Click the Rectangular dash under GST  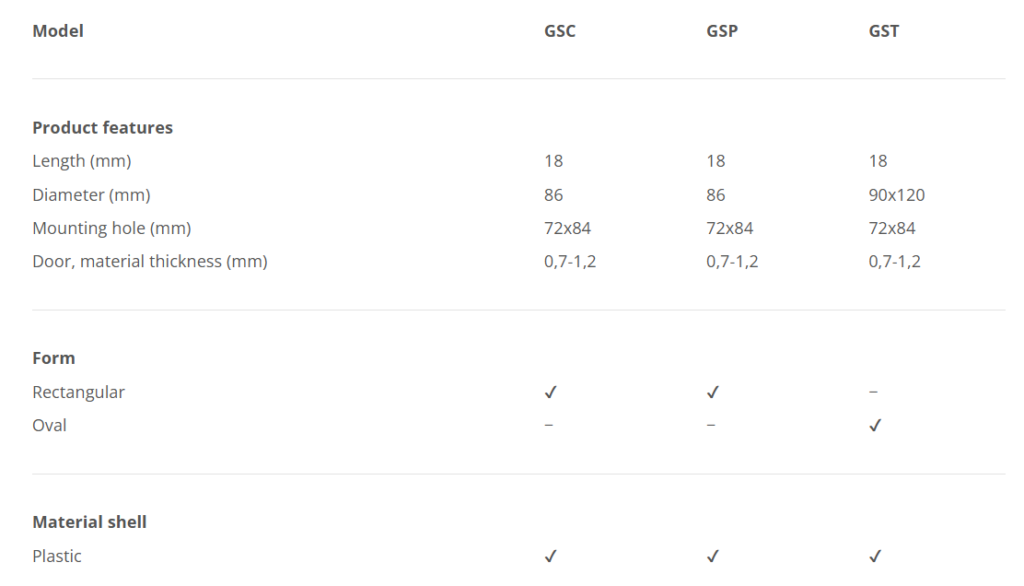pos(874,393)
